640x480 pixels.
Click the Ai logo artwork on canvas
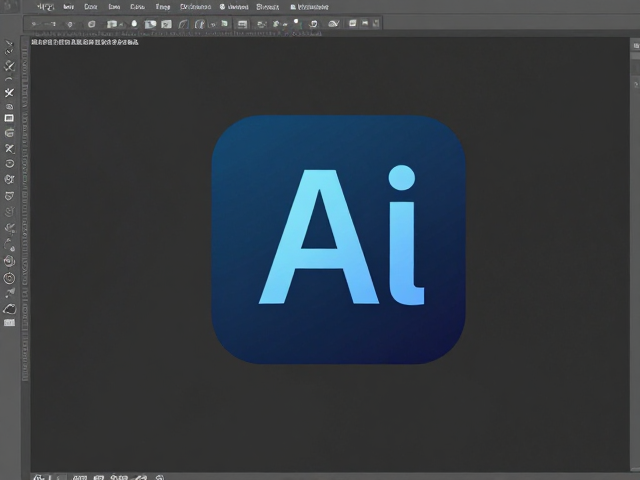pyautogui.click(x=338, y=240)
